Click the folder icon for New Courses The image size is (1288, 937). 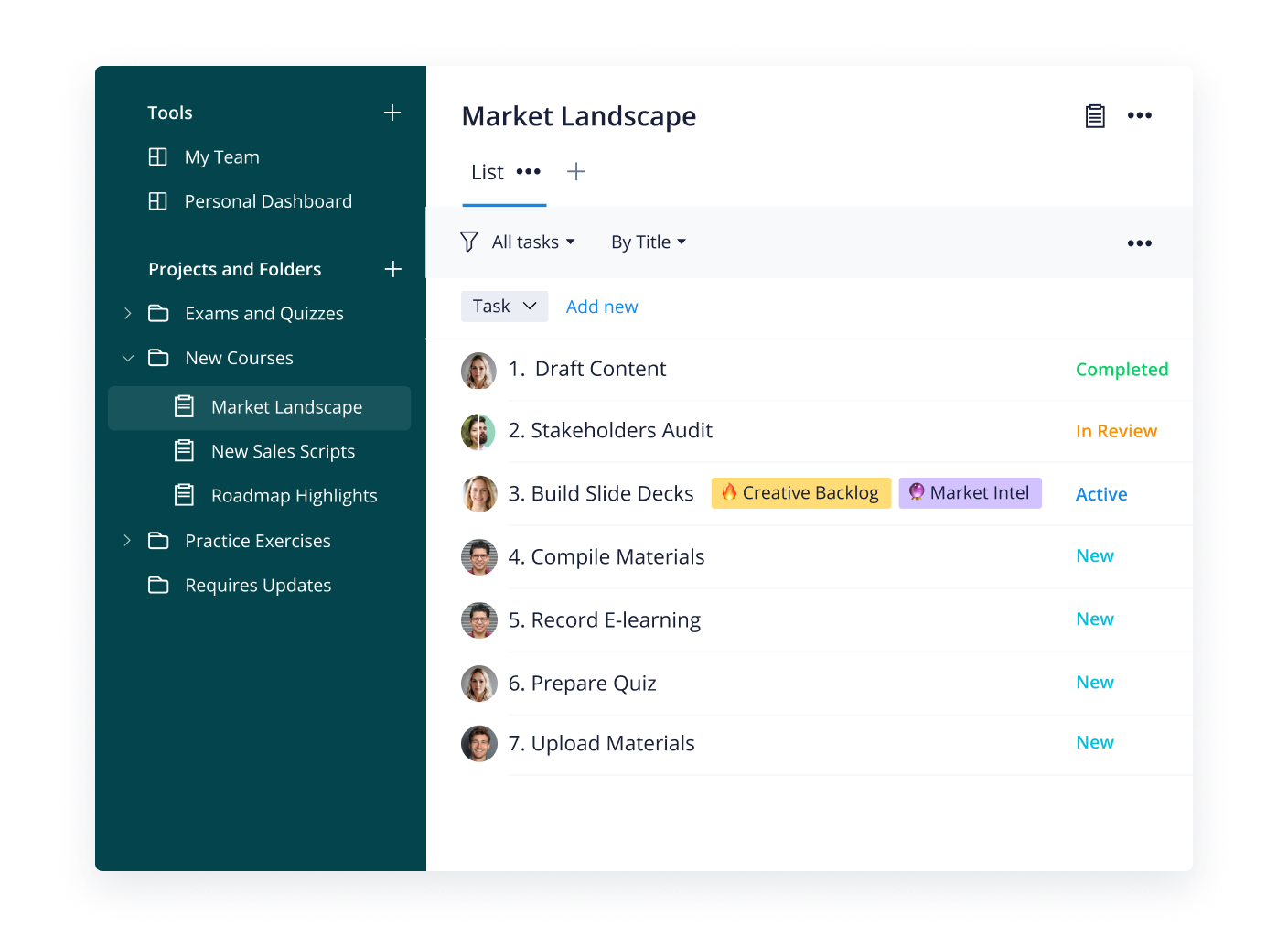coord(158,358)
